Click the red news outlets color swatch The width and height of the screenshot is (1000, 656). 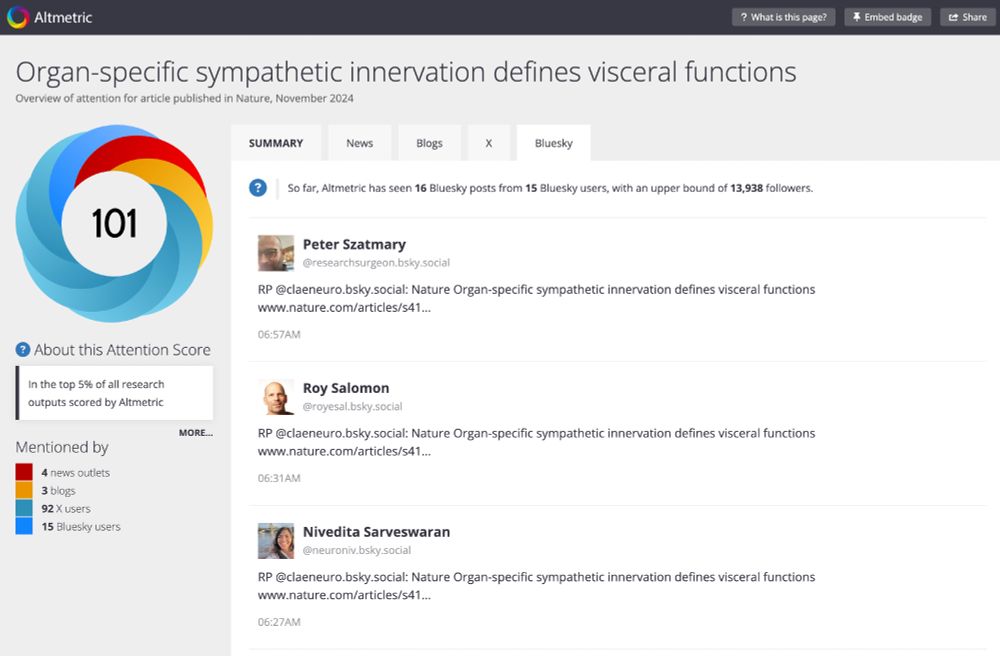24,472
